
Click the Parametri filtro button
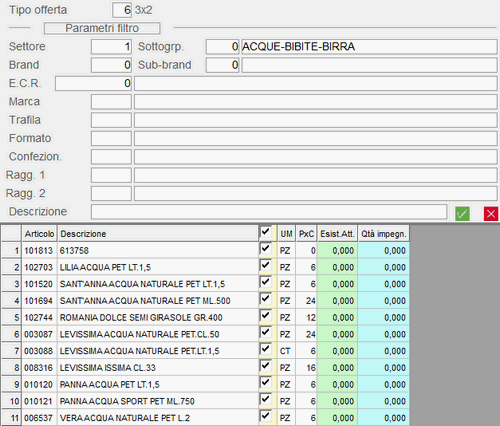coord(102,28)
